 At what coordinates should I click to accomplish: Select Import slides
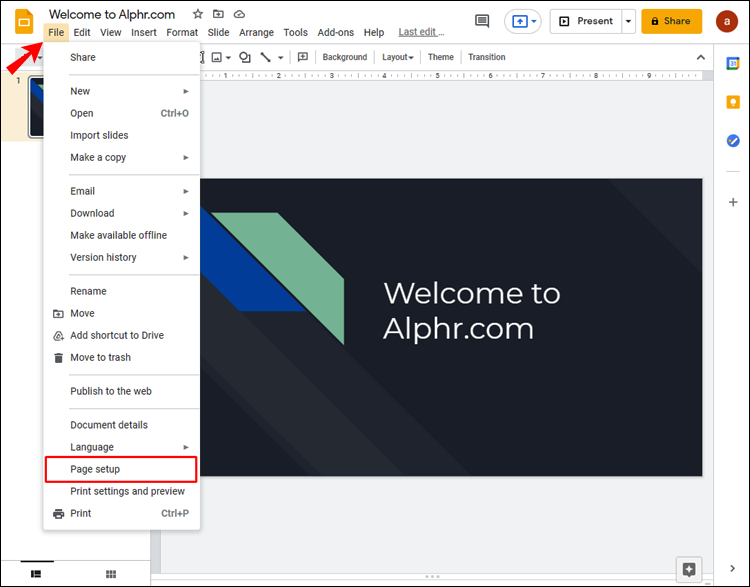pyautogui.click(x=121, y=135)
